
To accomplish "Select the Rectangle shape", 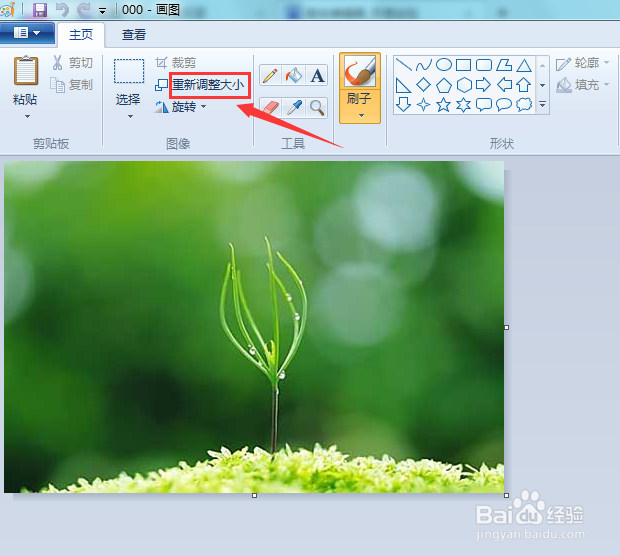I will 463,64.
